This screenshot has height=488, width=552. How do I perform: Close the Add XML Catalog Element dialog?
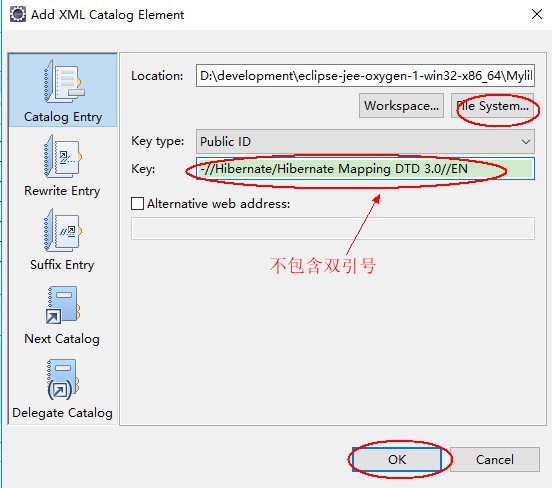click(537, 14)
